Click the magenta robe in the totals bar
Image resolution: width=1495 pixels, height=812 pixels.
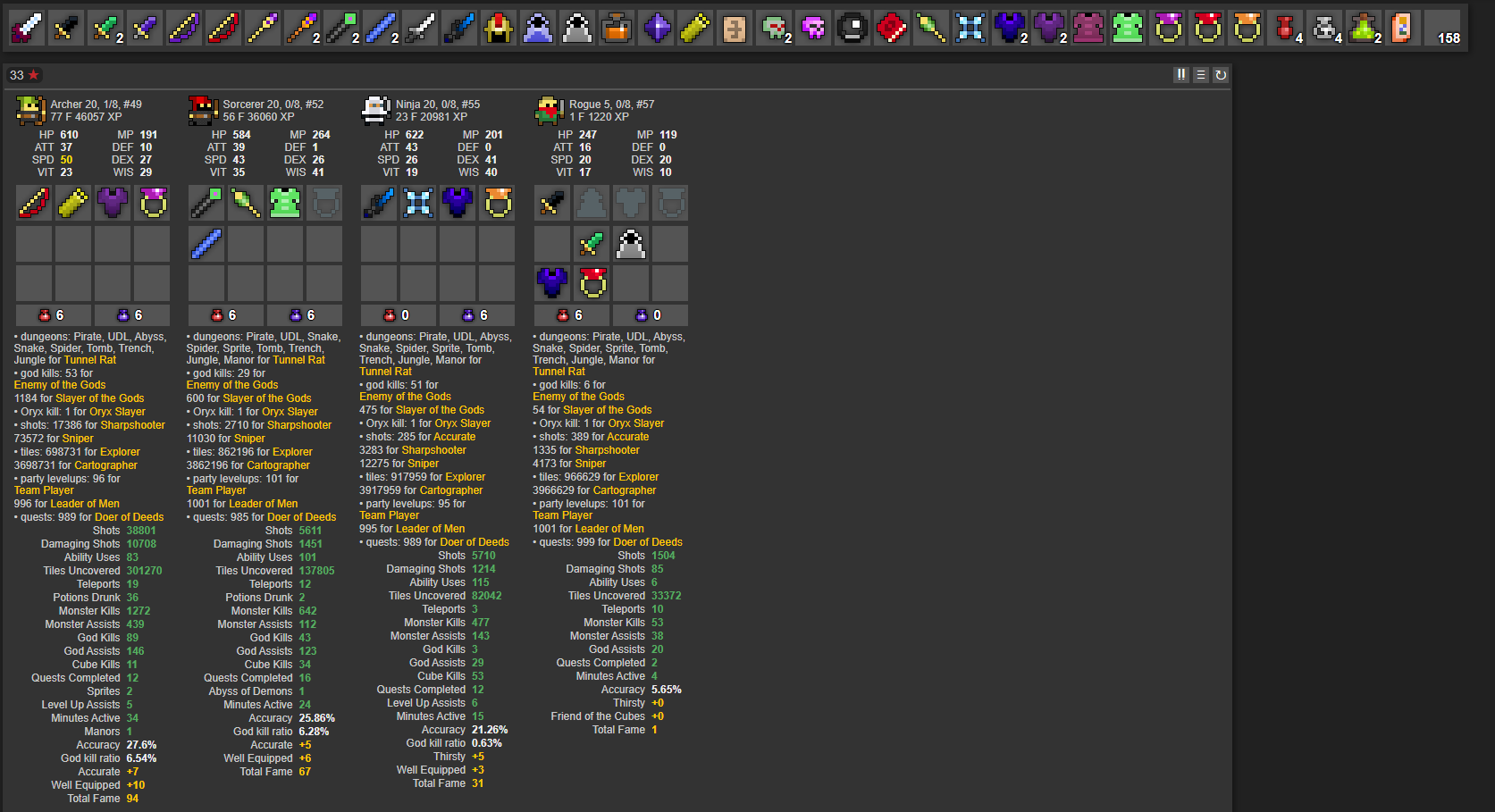1088,29
